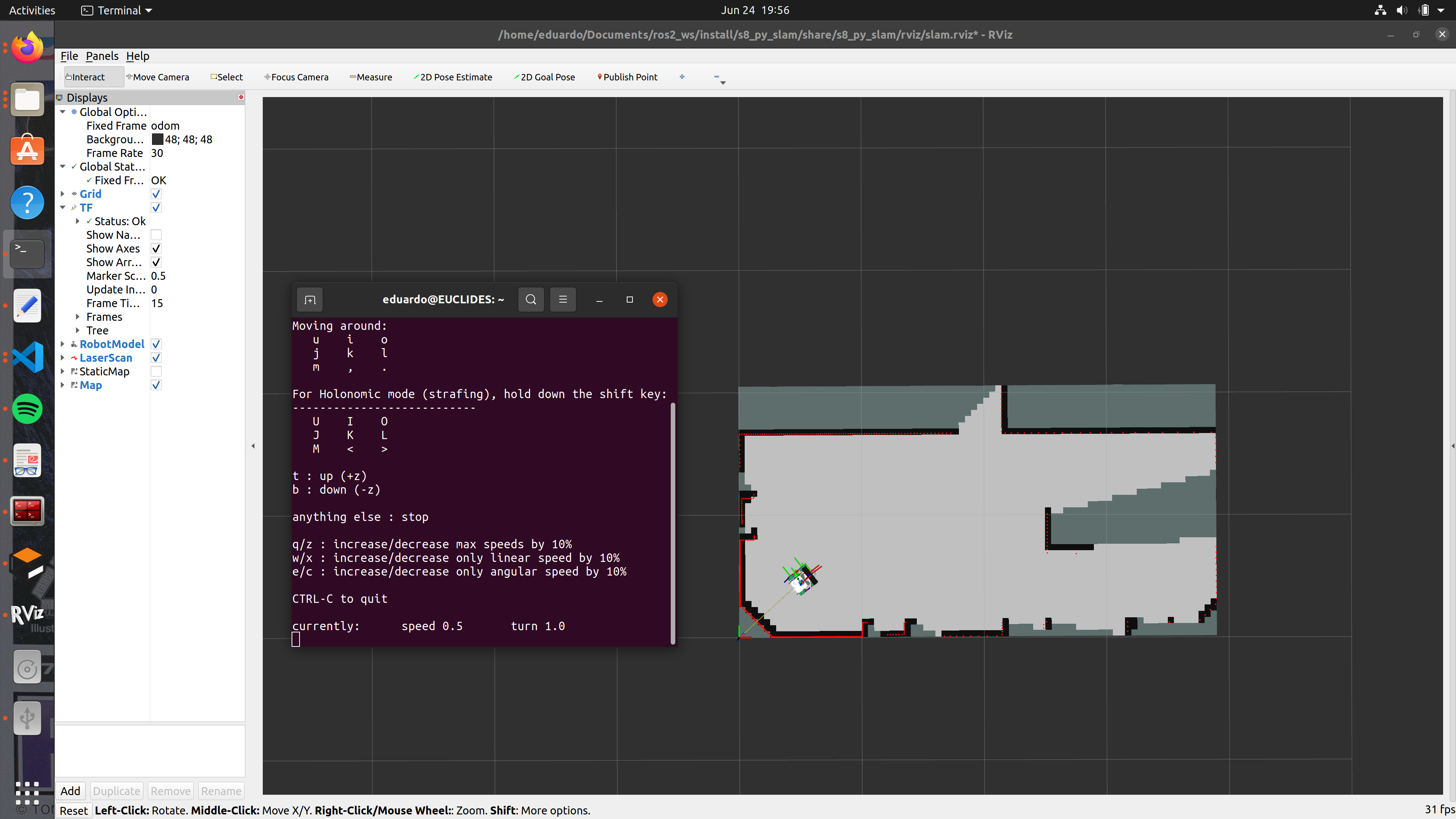Open Terminator red terminal dock icon

[x=27, y=511]
